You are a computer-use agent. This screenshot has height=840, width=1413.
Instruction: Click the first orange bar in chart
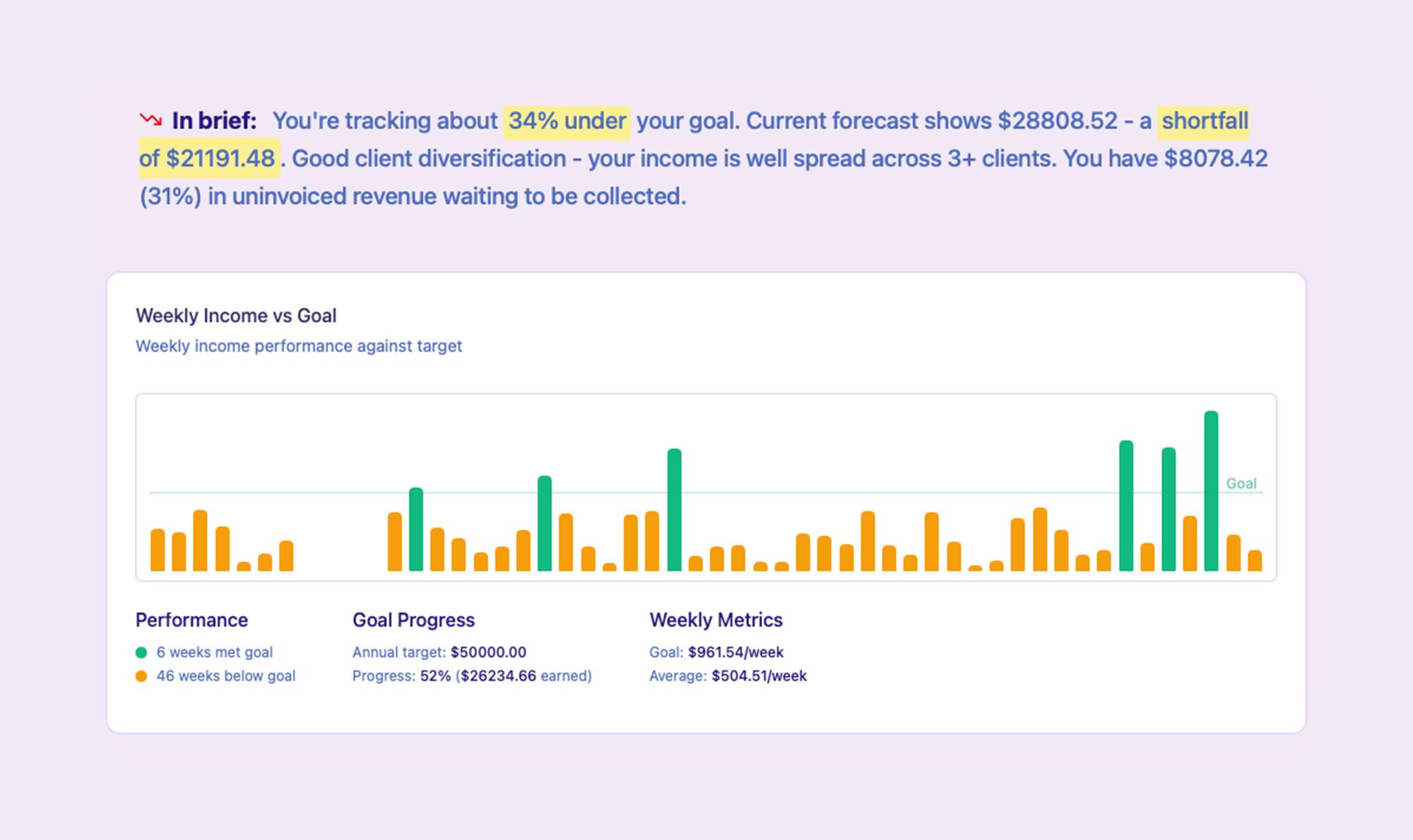tap(158, 550)
